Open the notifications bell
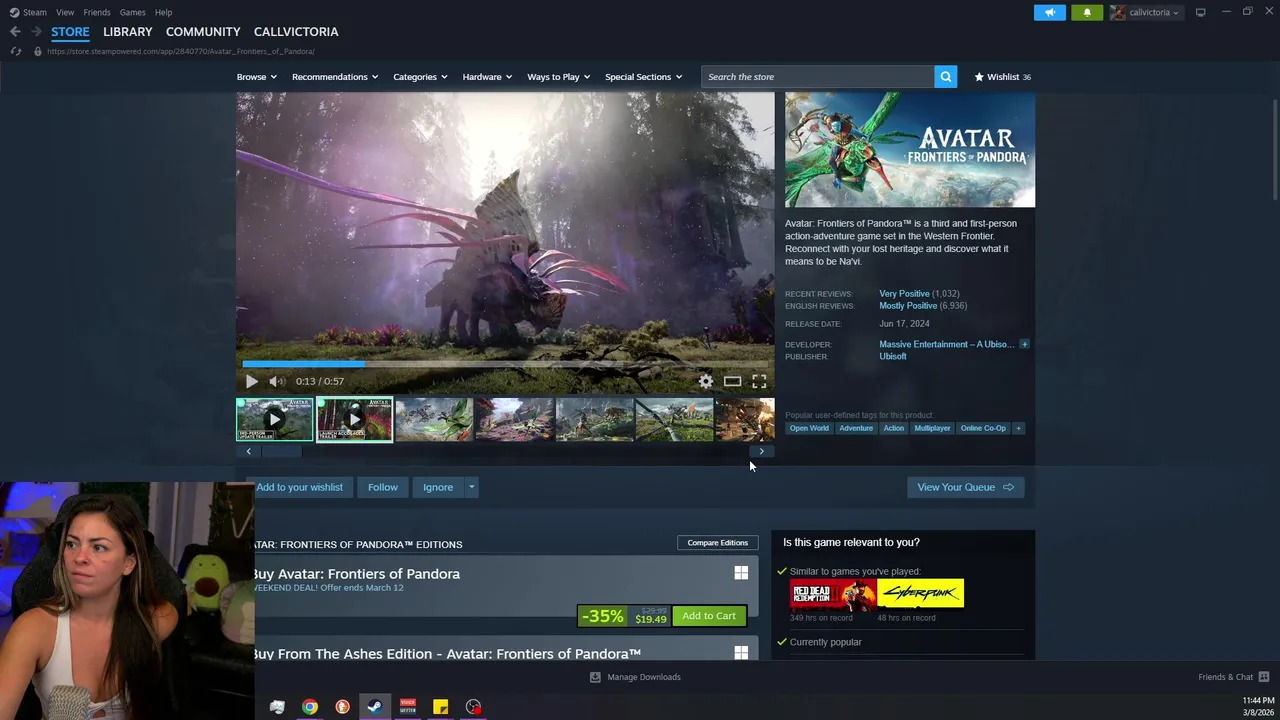Screen dimensions: 1280x720 coord(1087,12)
